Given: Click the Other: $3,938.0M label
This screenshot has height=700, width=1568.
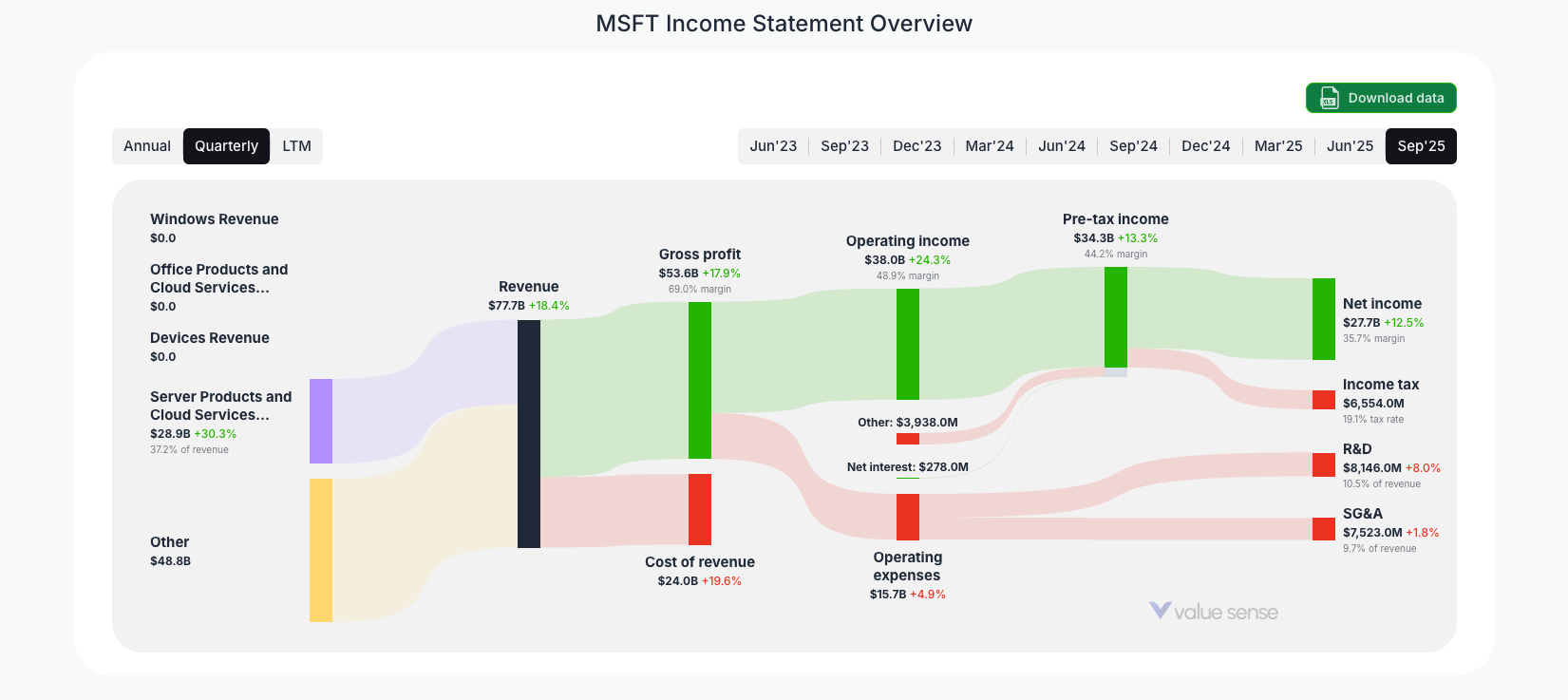Looking at the screenshot, I should pyautogui.click(x=908, y=423).
